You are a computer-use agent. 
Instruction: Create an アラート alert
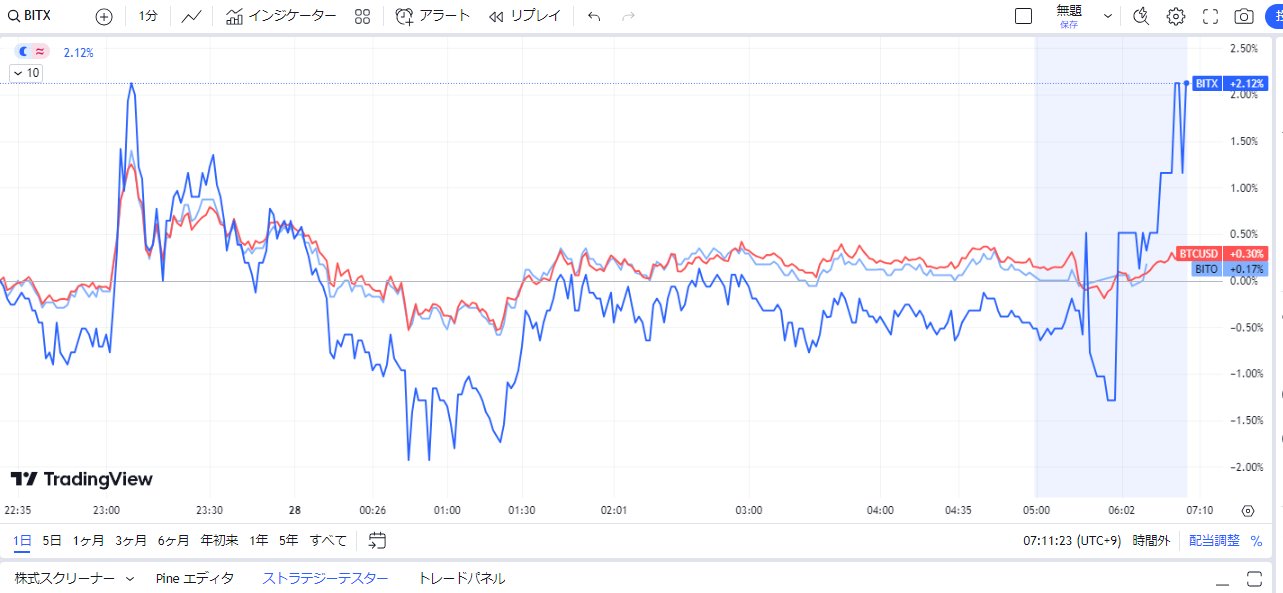point(432,16)
